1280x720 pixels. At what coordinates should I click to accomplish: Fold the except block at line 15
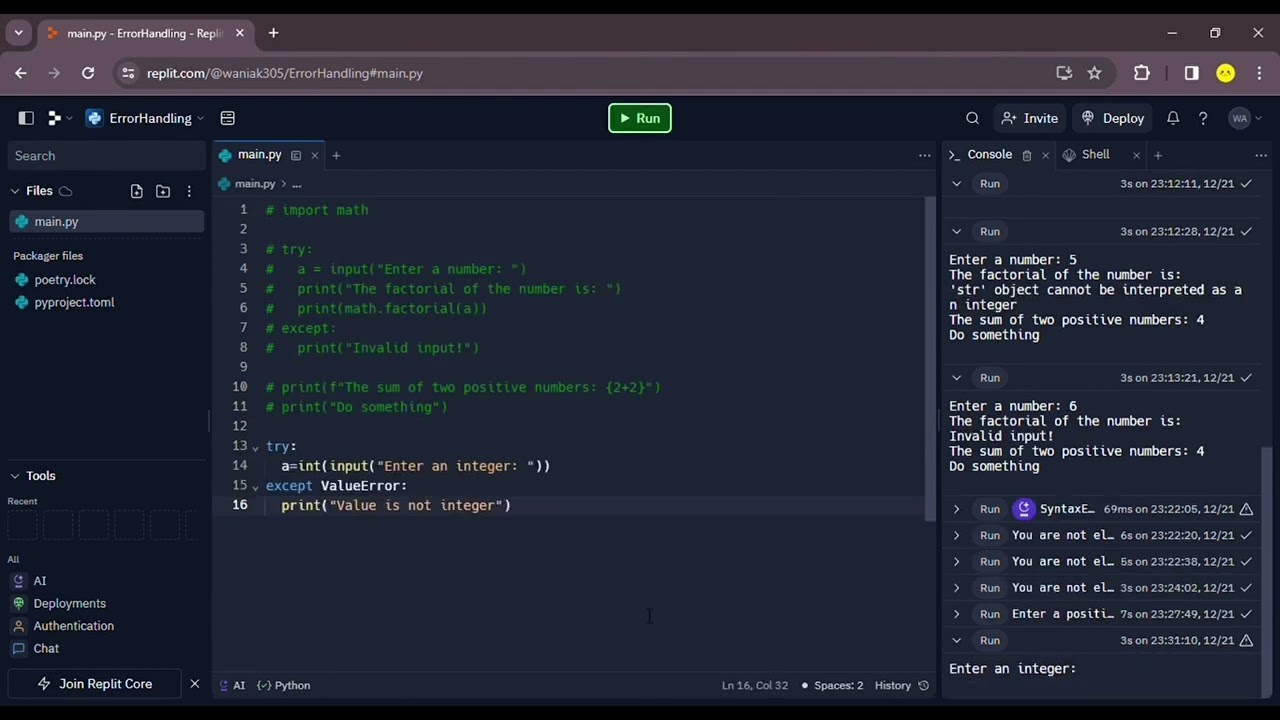[x=256, y=487]
